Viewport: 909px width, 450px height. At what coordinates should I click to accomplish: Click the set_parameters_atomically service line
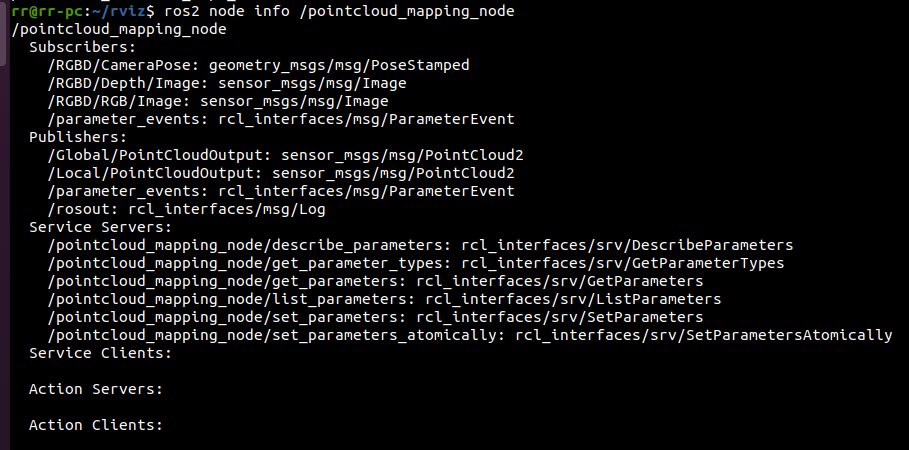(x=470, y=335)
